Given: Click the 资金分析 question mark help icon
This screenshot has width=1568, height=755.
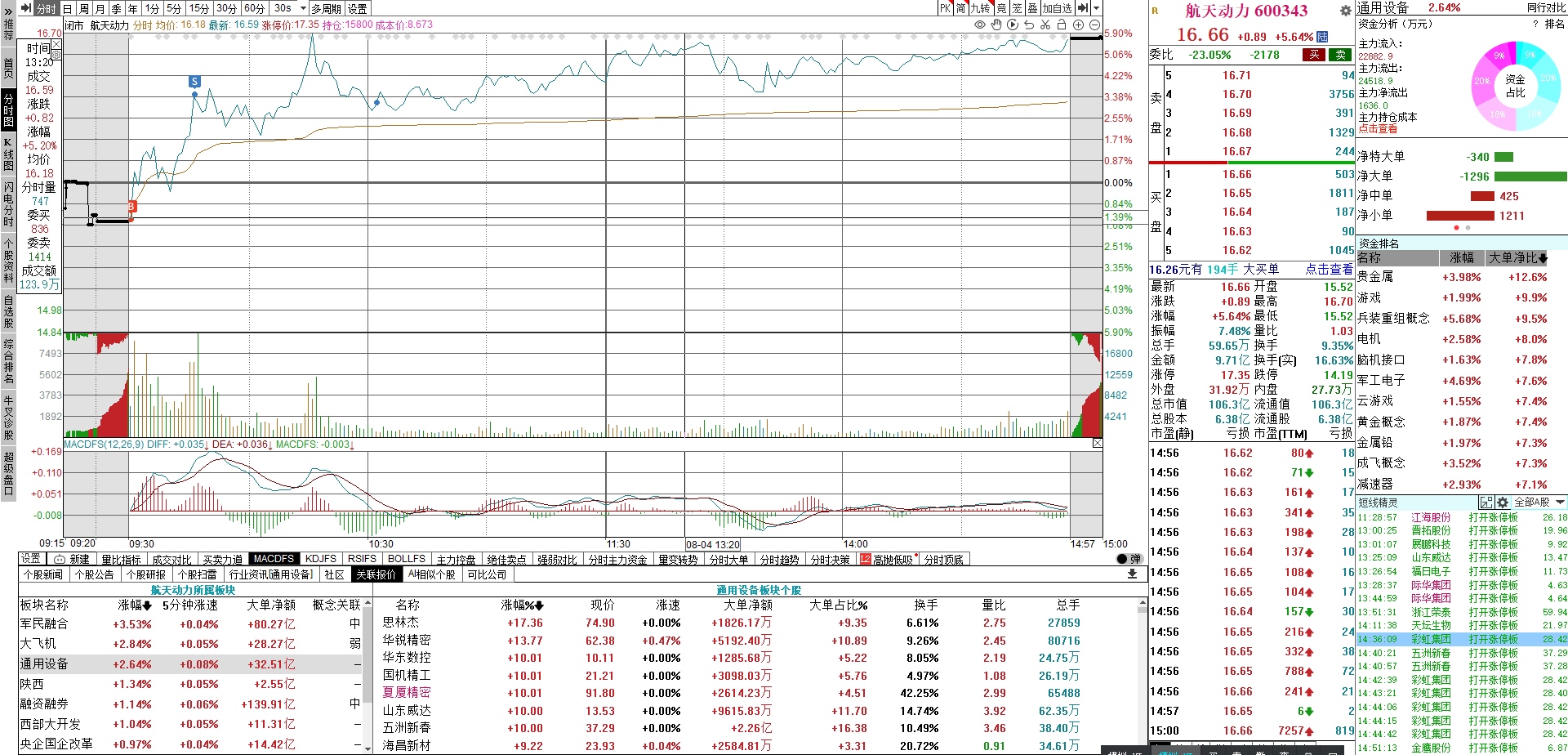Looking at the screenshot, I should [1535, 25].
